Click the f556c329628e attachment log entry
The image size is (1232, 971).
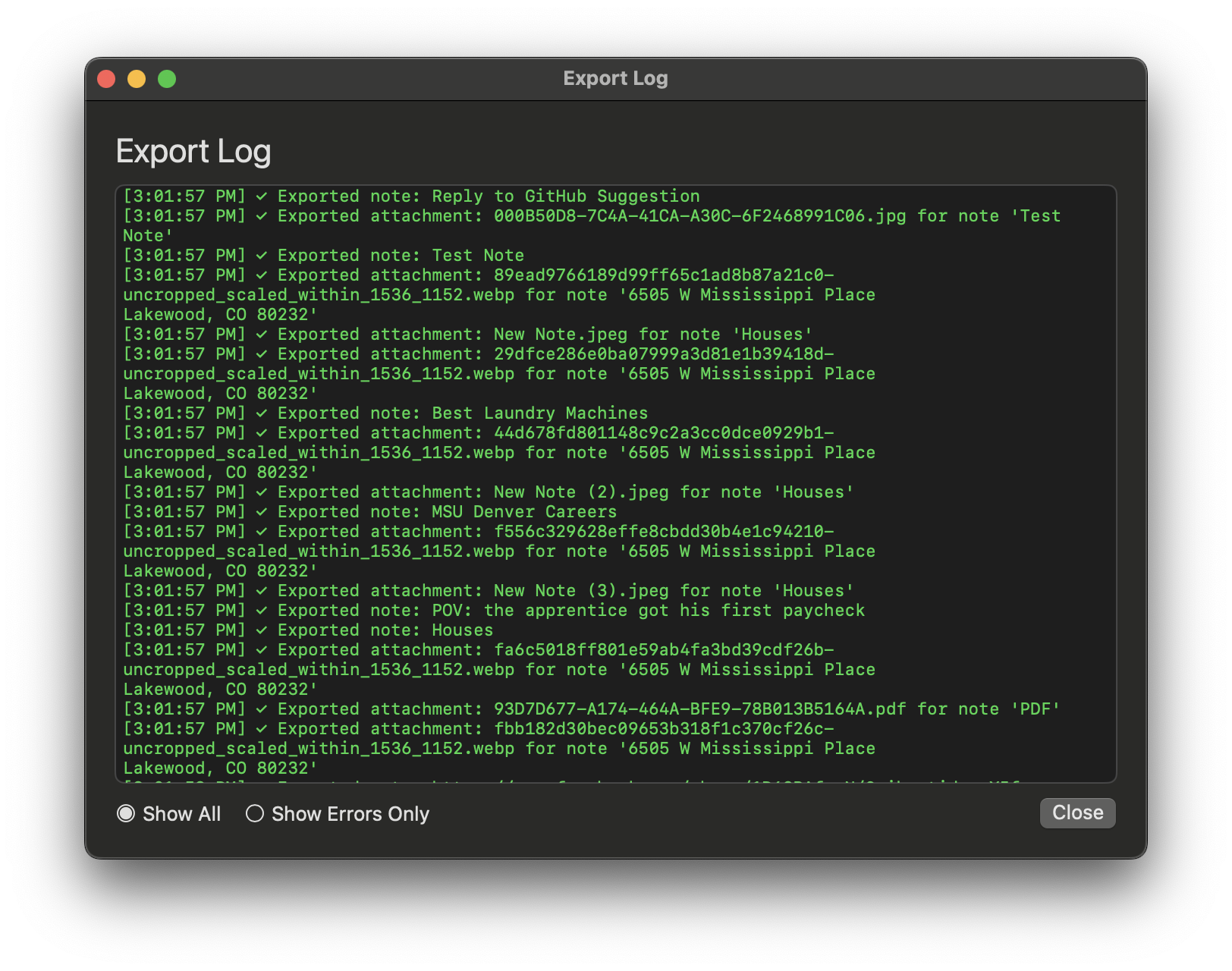[499, 551]
